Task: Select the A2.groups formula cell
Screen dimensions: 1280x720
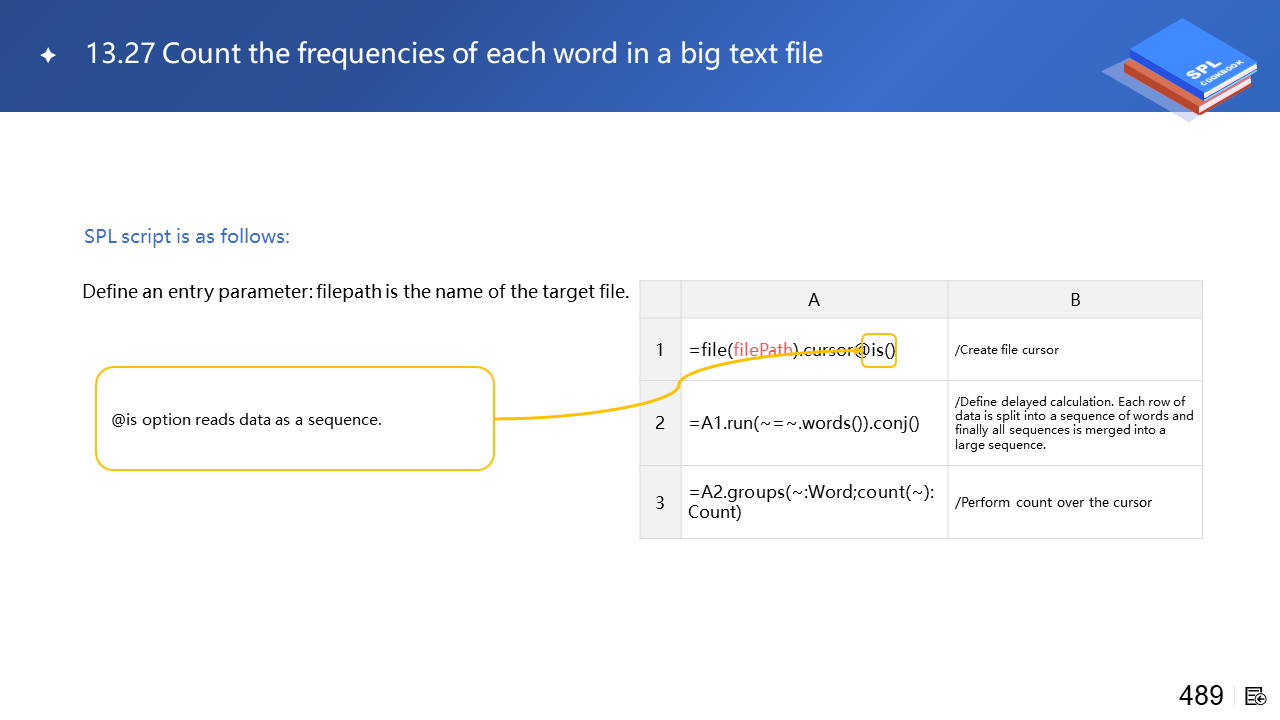Action: click(x=812, y=502)
